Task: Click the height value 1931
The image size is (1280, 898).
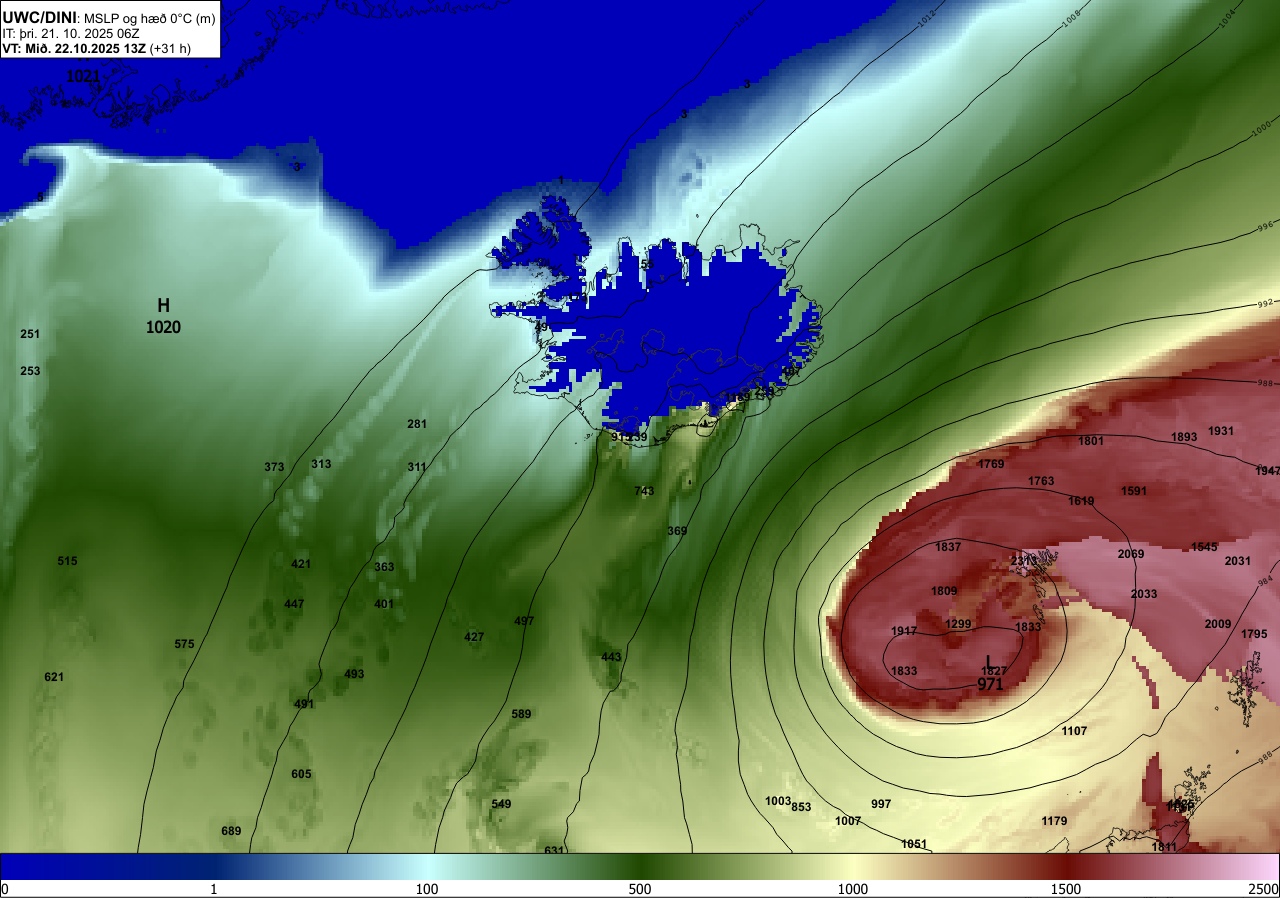Action: [x=1221, y=431]
